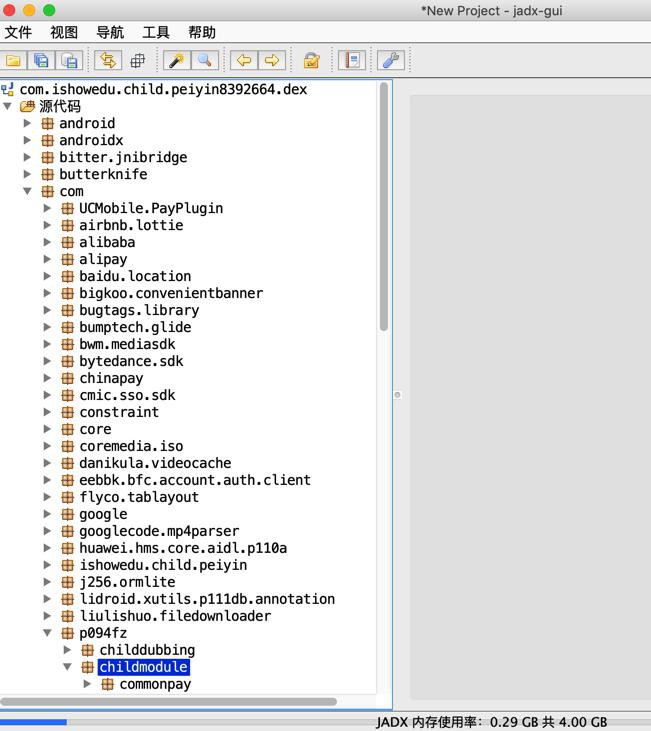Open the 导航 menu

tap(110, 32)
